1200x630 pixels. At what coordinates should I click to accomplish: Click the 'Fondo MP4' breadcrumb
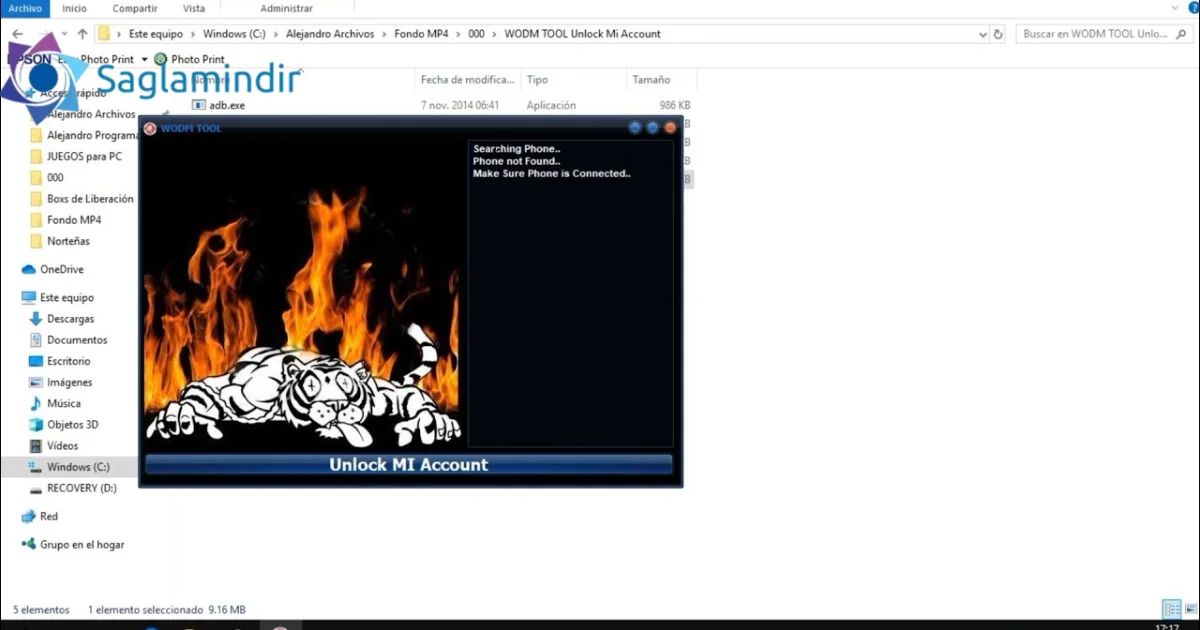[x=420, y=34]
